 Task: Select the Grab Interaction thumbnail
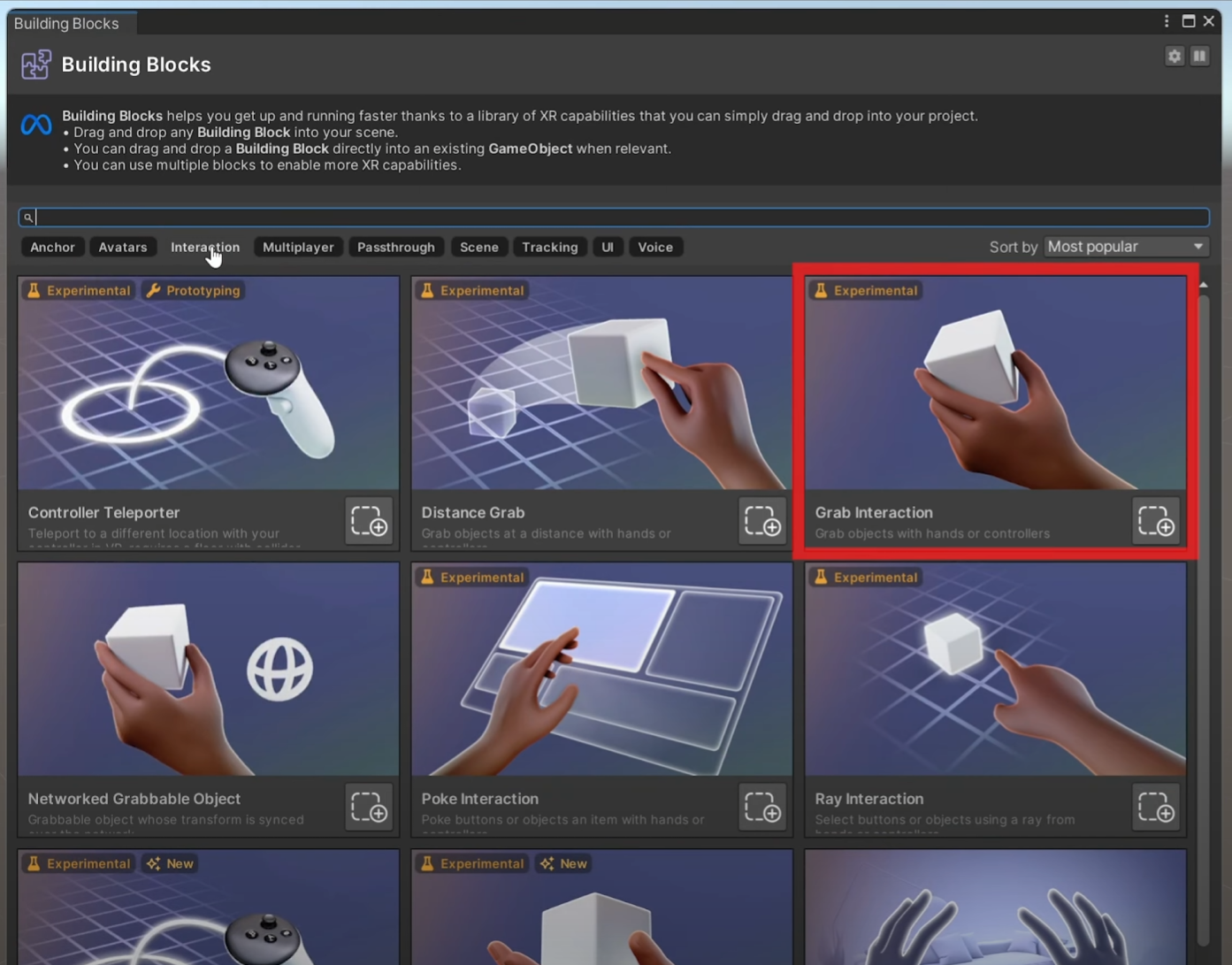pos(996,383)
